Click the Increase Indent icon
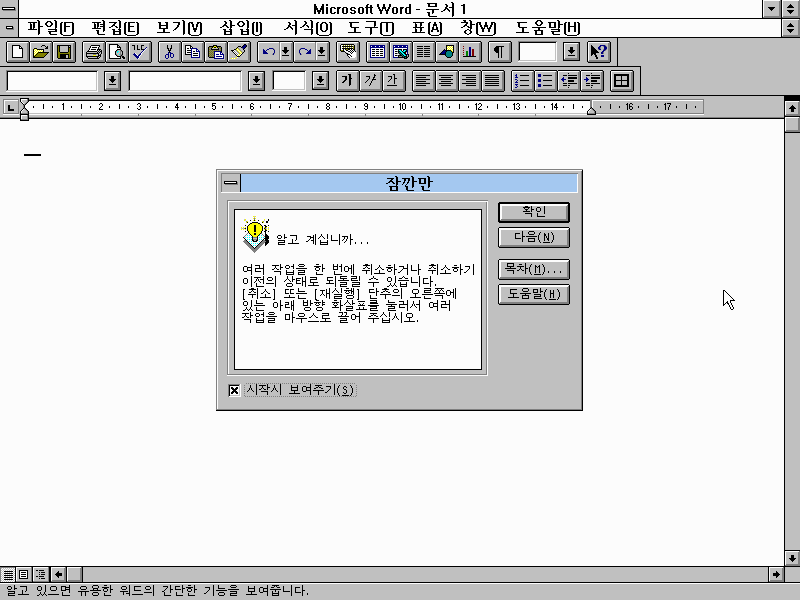 coord(592,81)
